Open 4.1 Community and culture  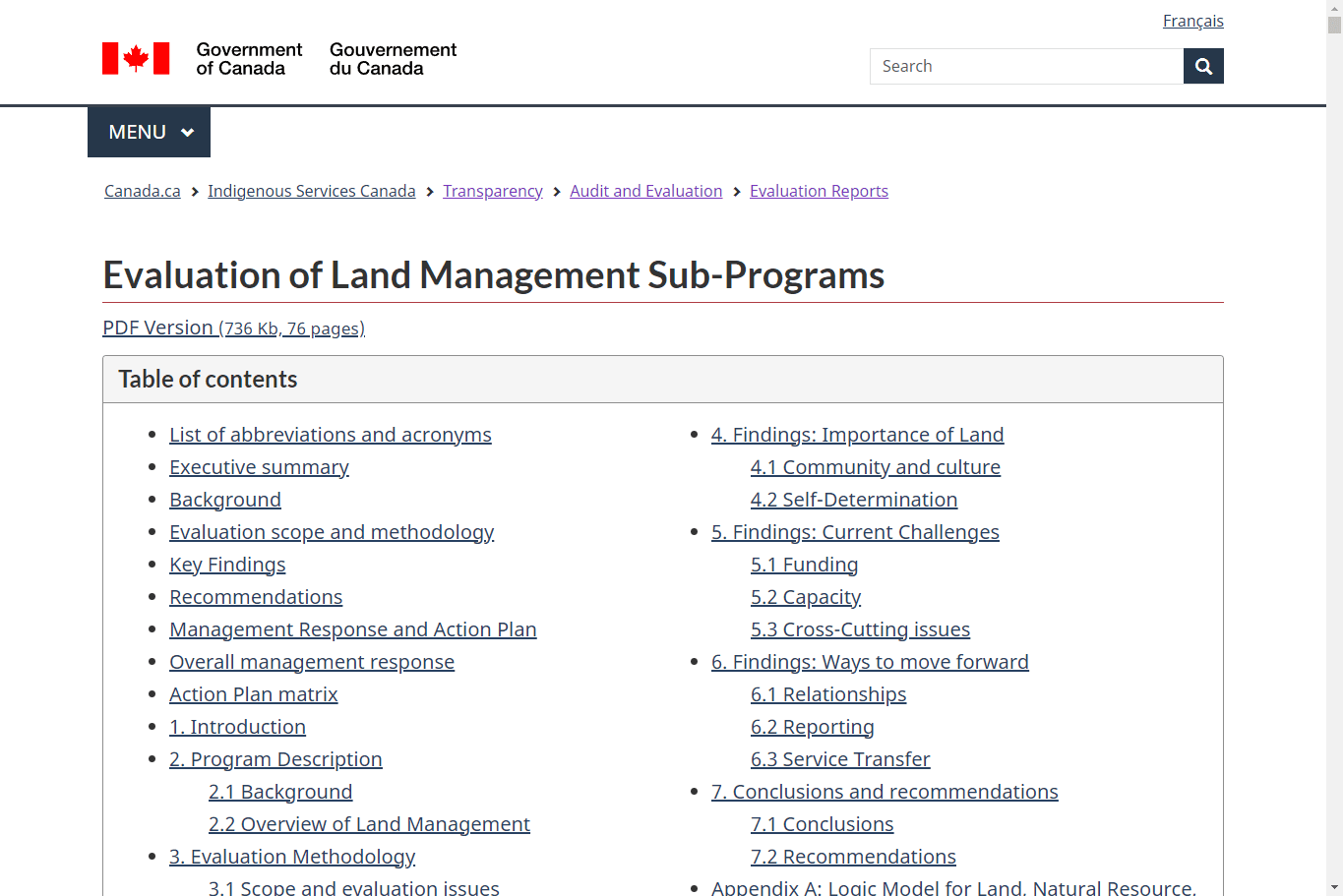coord(875,466)
